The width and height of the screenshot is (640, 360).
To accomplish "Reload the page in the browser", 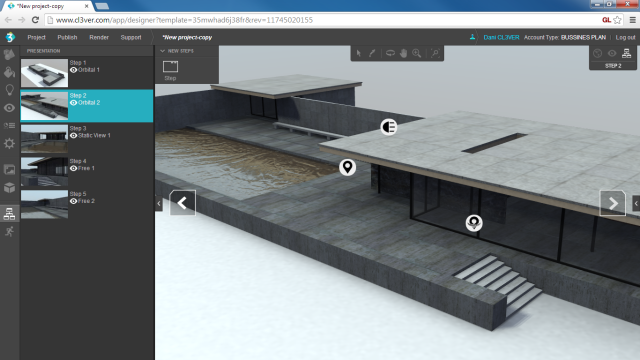I will point(36,20).
